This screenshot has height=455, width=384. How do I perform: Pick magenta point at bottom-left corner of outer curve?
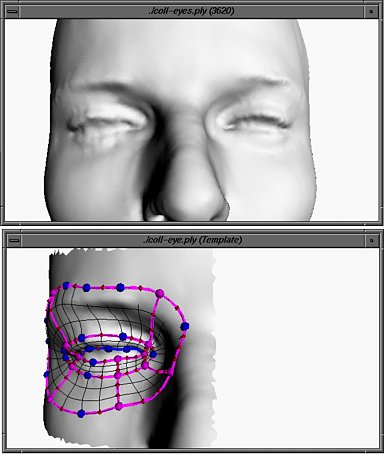pyautogui.click(x=50, y=398)
